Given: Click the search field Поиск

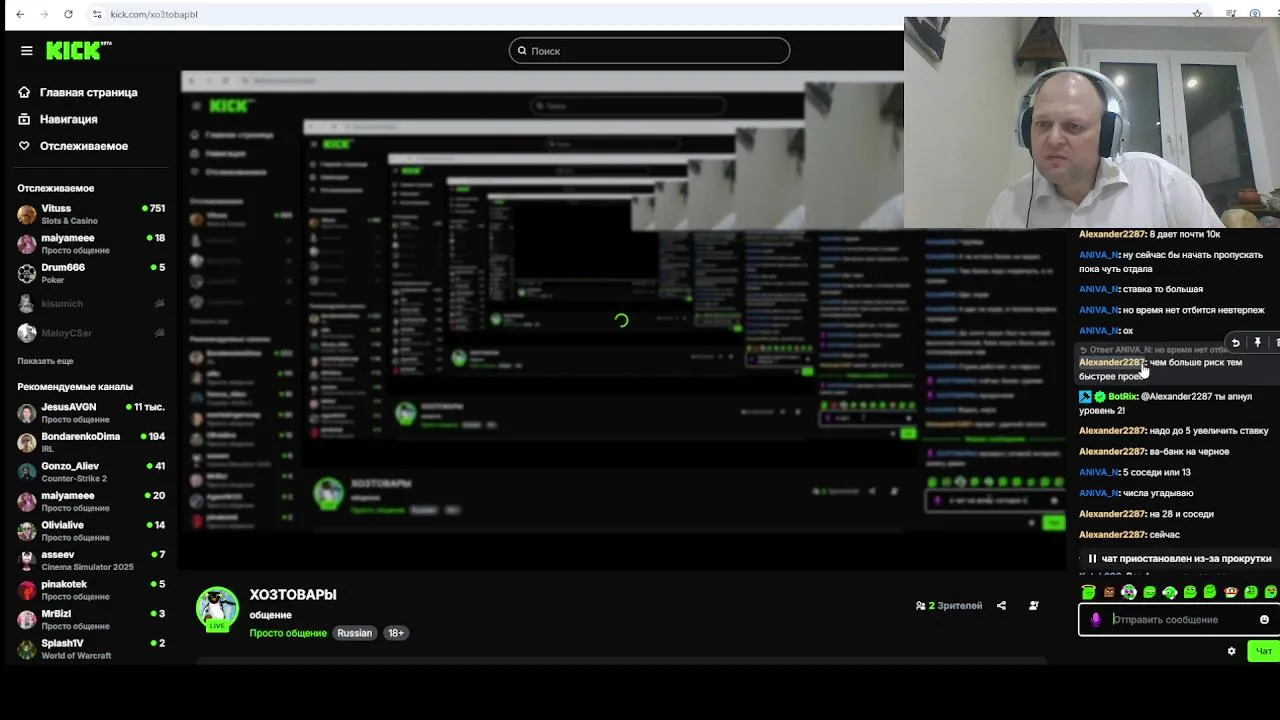Looking at the screenshot, I should tap(649, 51).
